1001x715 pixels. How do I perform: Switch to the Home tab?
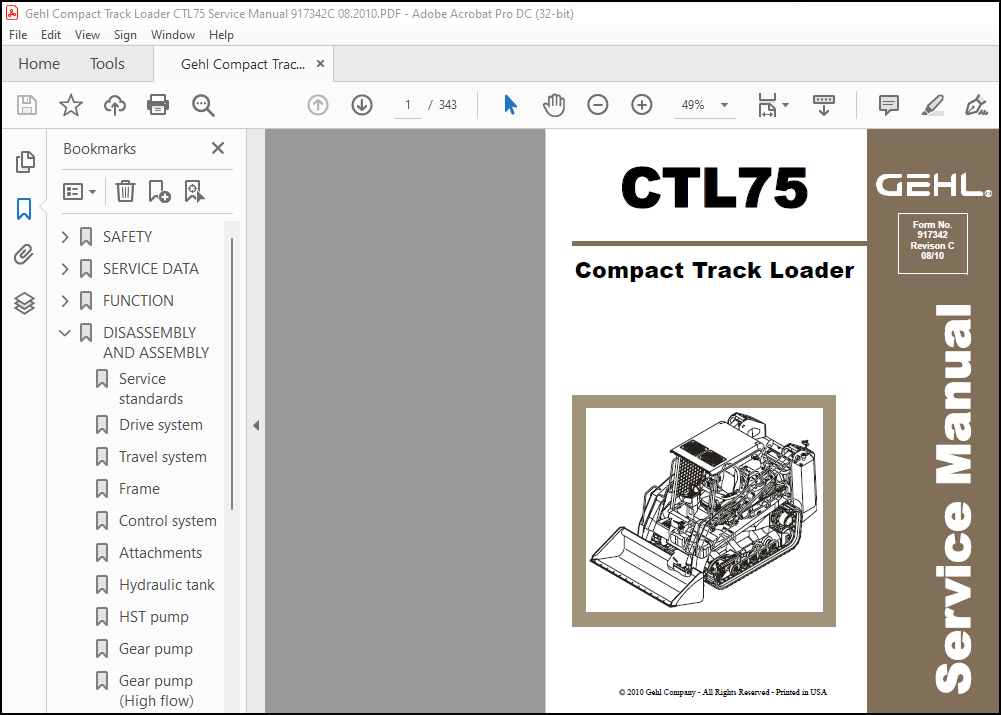[39, 64]
